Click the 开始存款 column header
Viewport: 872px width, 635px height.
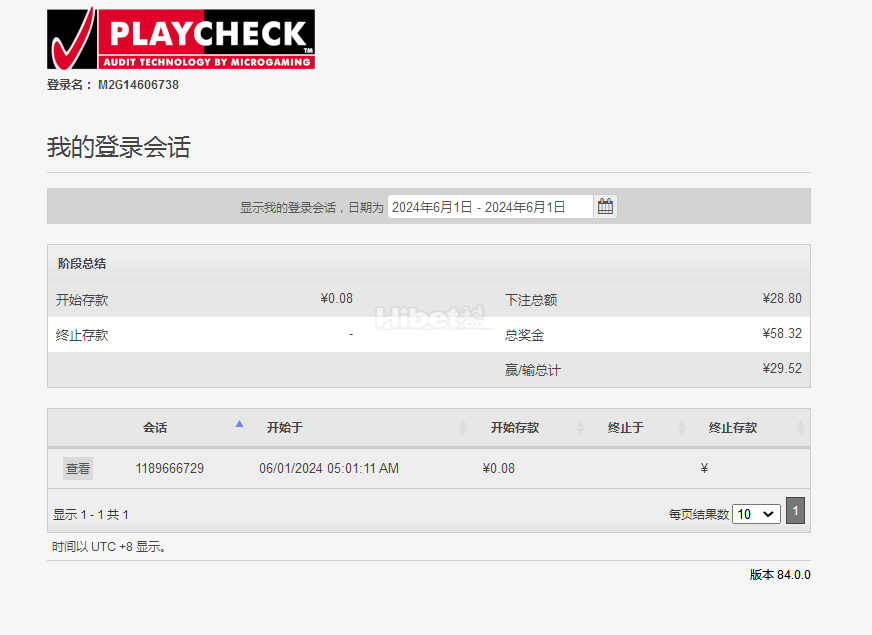point(515,428)
